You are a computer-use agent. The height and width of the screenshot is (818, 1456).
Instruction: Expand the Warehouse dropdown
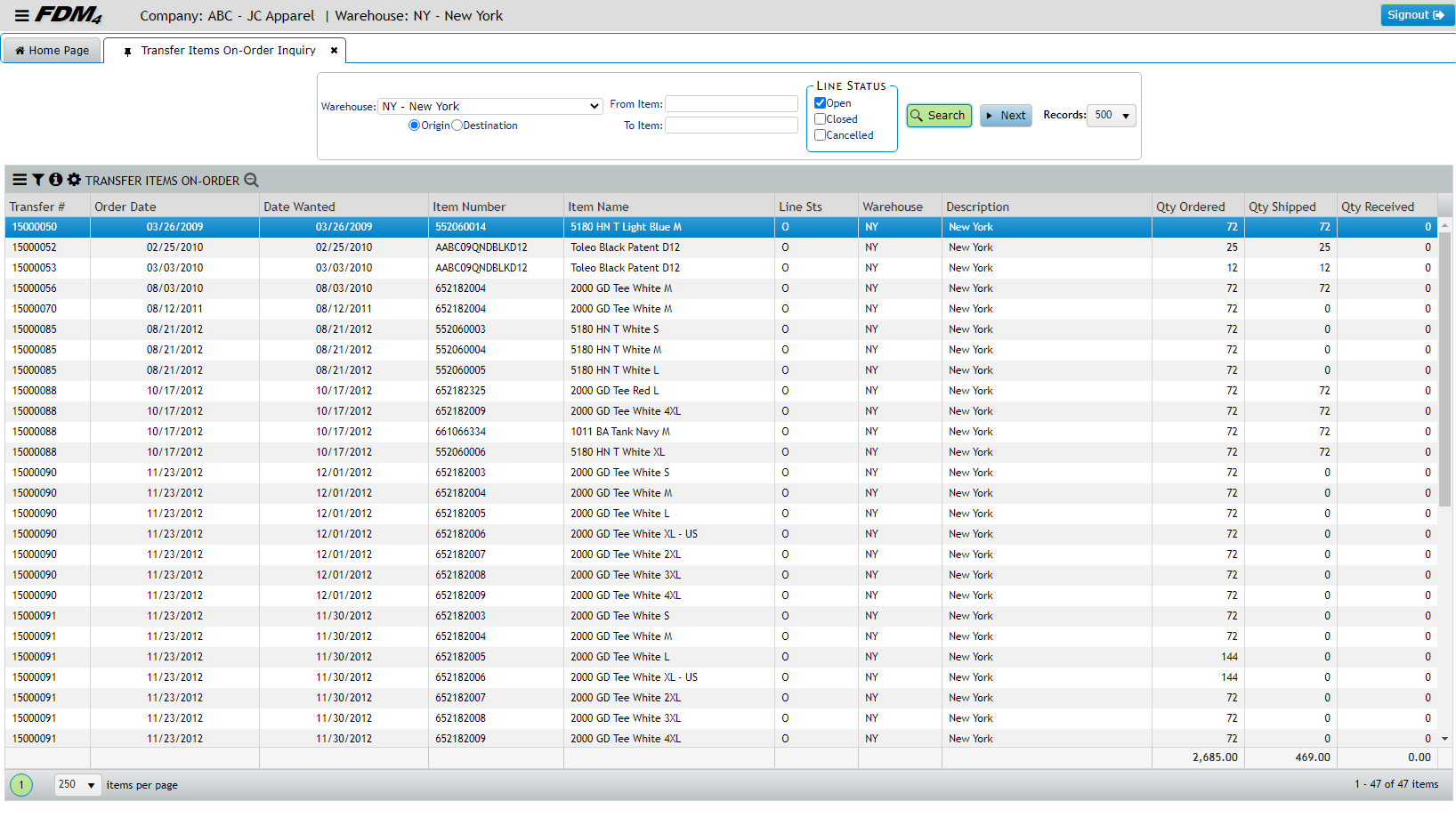click(x=490, y=107)
